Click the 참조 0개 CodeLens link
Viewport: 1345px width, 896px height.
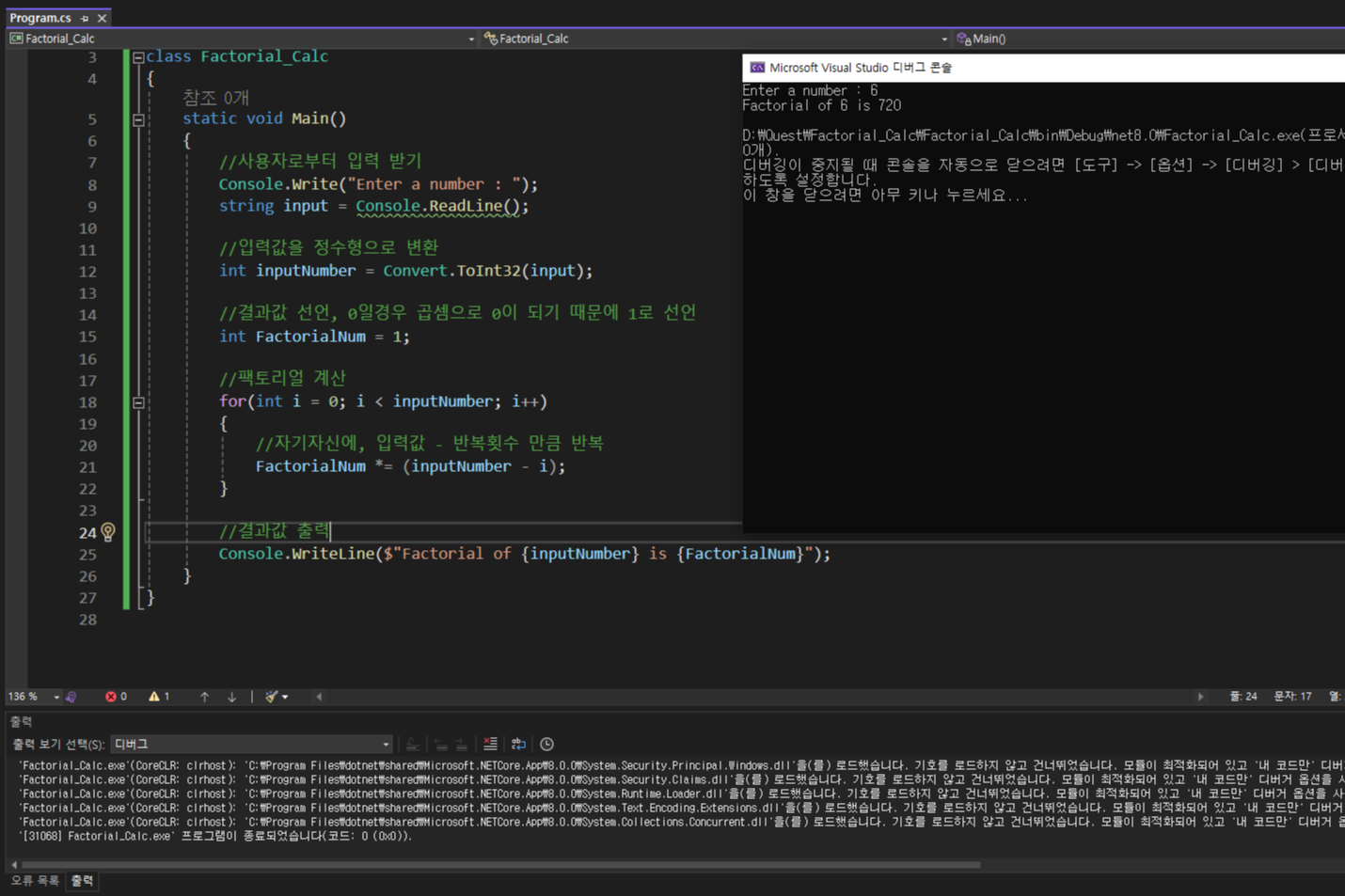point(215,98)
